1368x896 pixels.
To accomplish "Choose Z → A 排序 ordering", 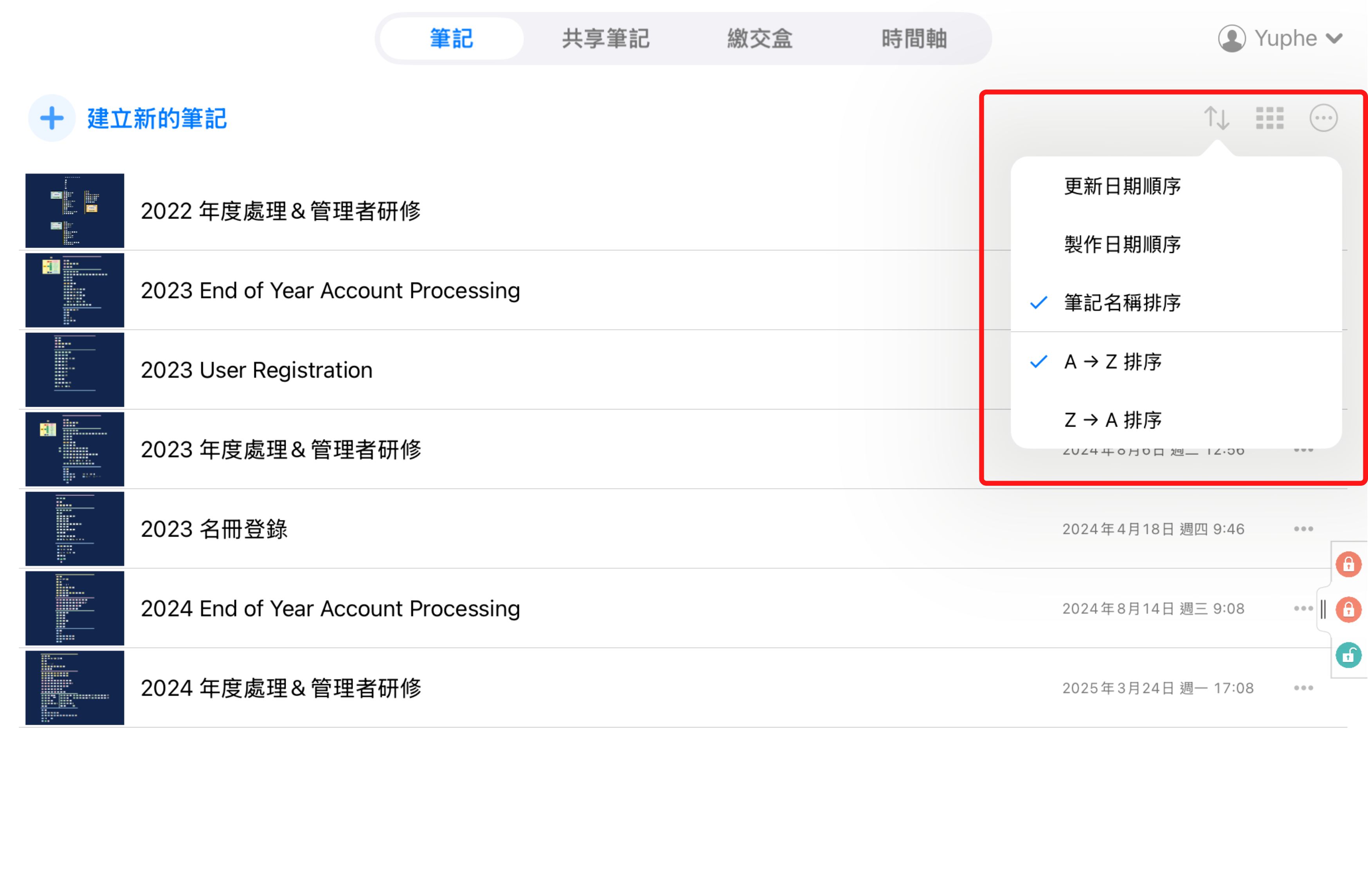I will tap(1112, 420).
